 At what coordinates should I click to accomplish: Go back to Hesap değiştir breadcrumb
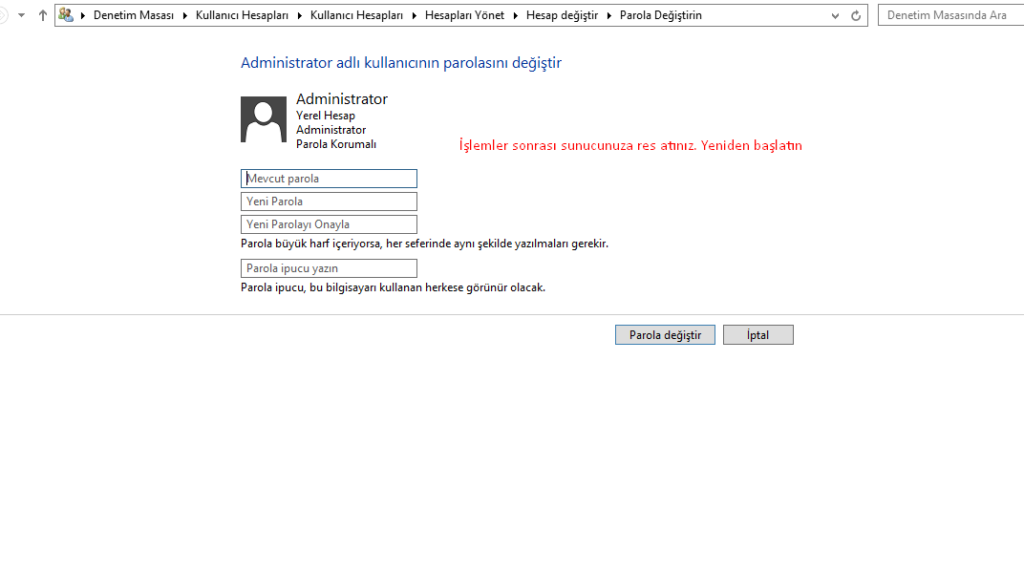tap(562, 15)
